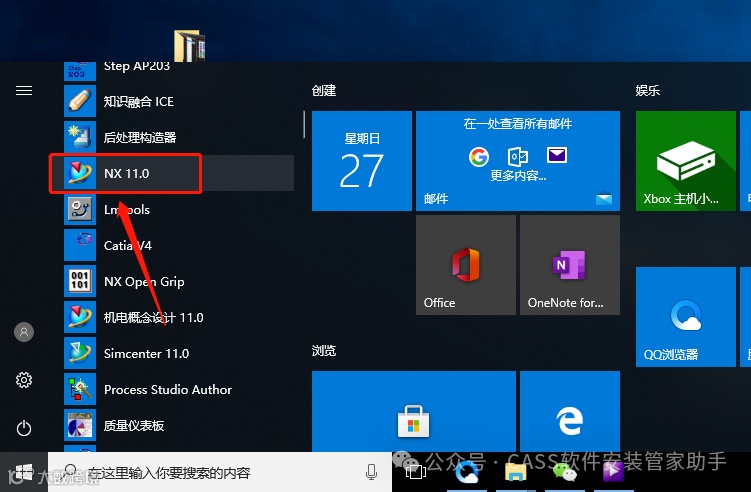Open Lmtools license utility
751x492 pixels.
(178, 209)
